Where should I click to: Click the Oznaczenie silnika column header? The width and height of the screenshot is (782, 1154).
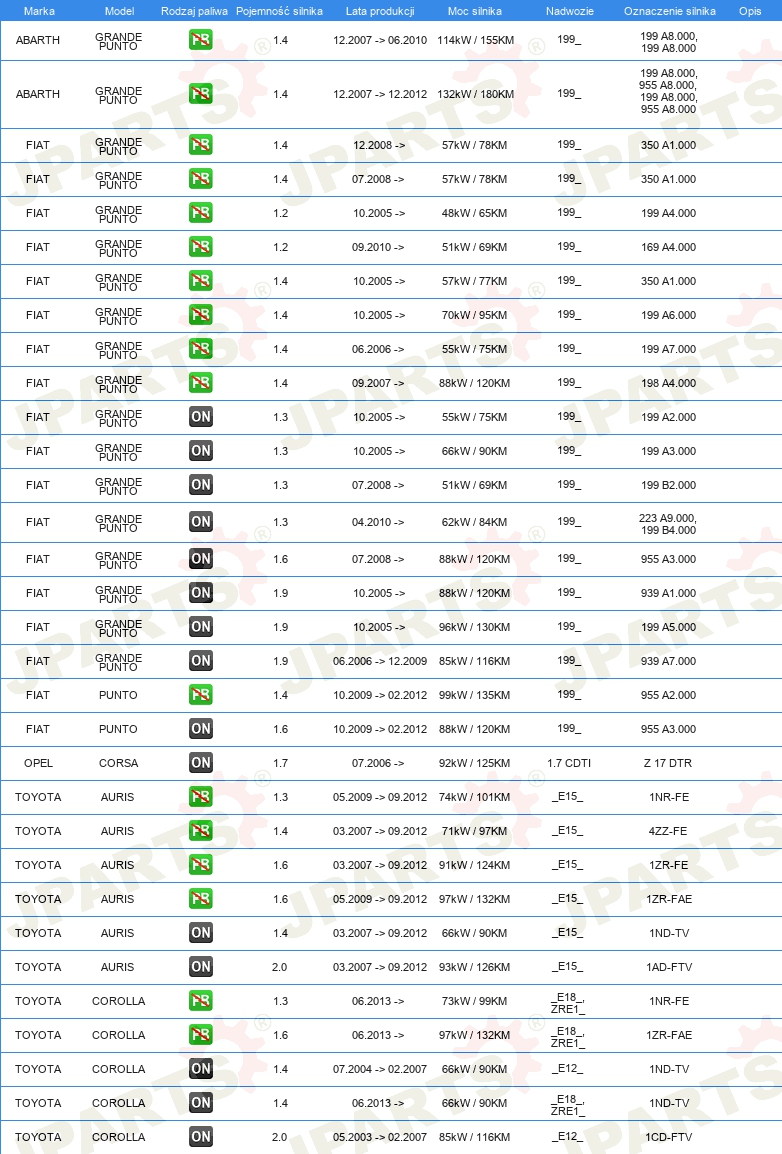(x=669, y=11)
